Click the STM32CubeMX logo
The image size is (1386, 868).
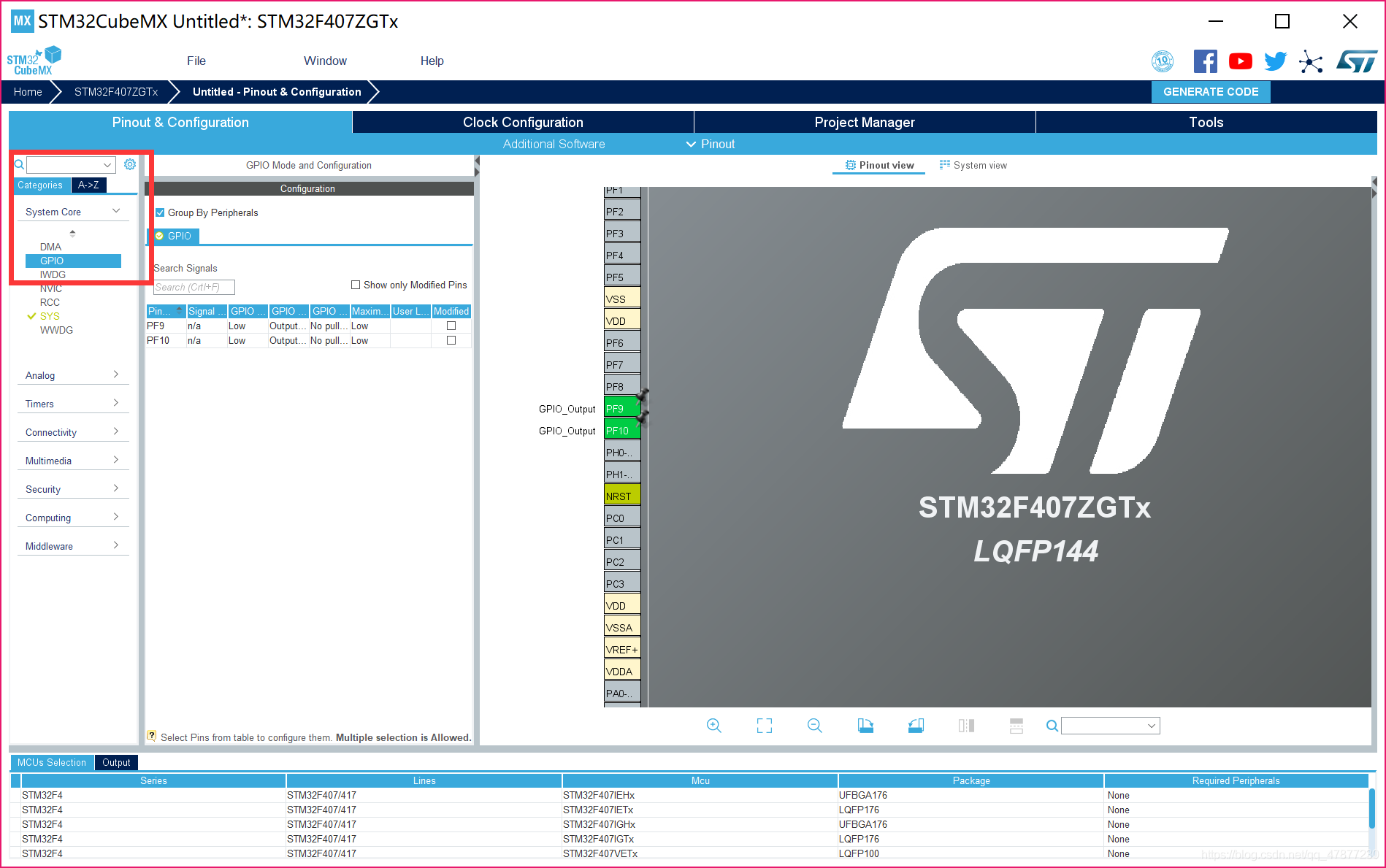[x=34, y=61]
